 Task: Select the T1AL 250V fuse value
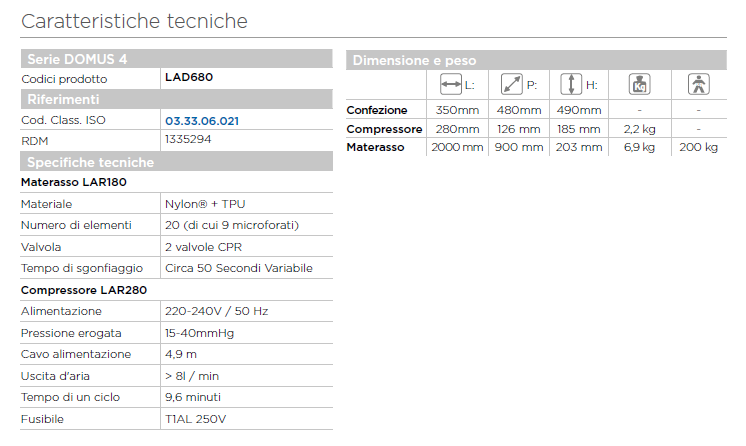[x=196, y=419]
